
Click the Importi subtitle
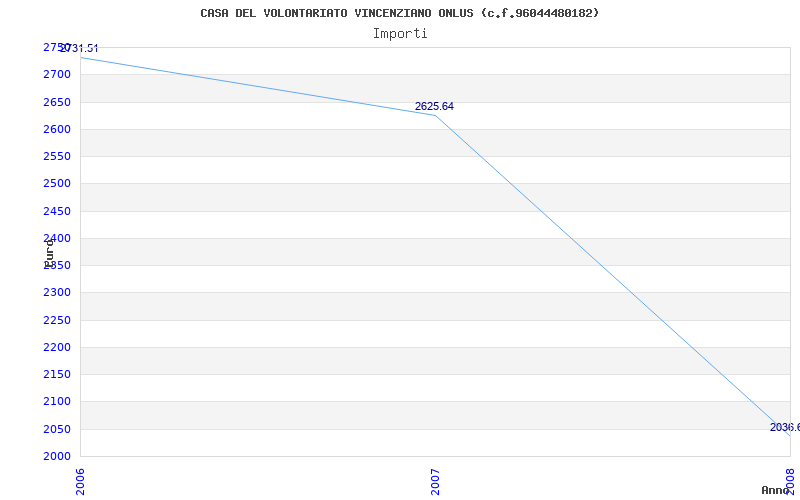coord(399,34)
